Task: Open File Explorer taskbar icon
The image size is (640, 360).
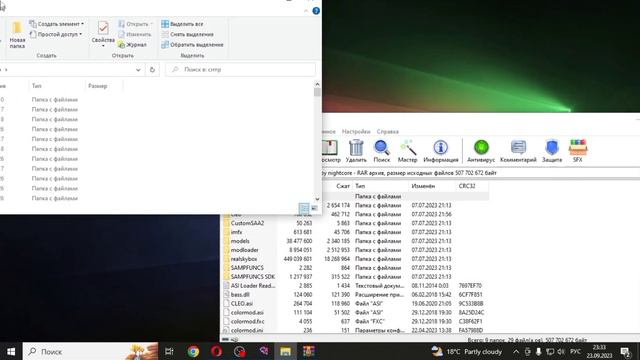Action: pos(285,351)
